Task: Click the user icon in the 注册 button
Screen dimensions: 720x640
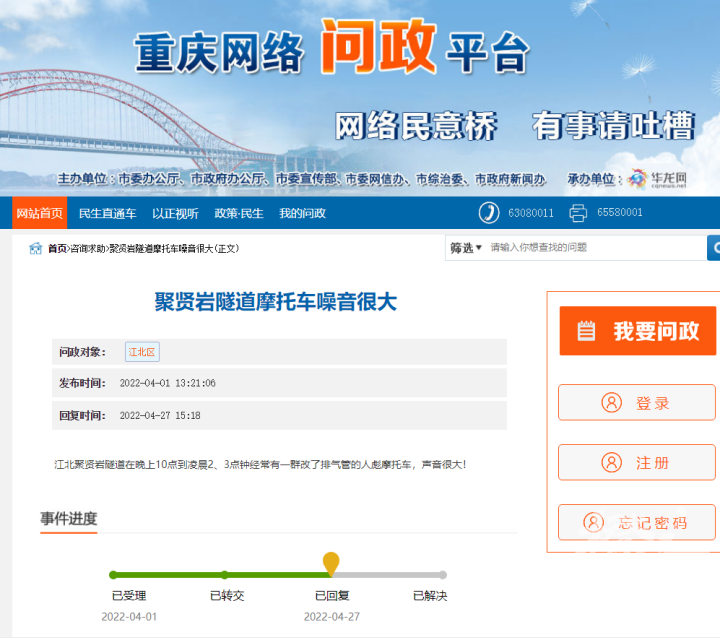Action: coord(611,463)
